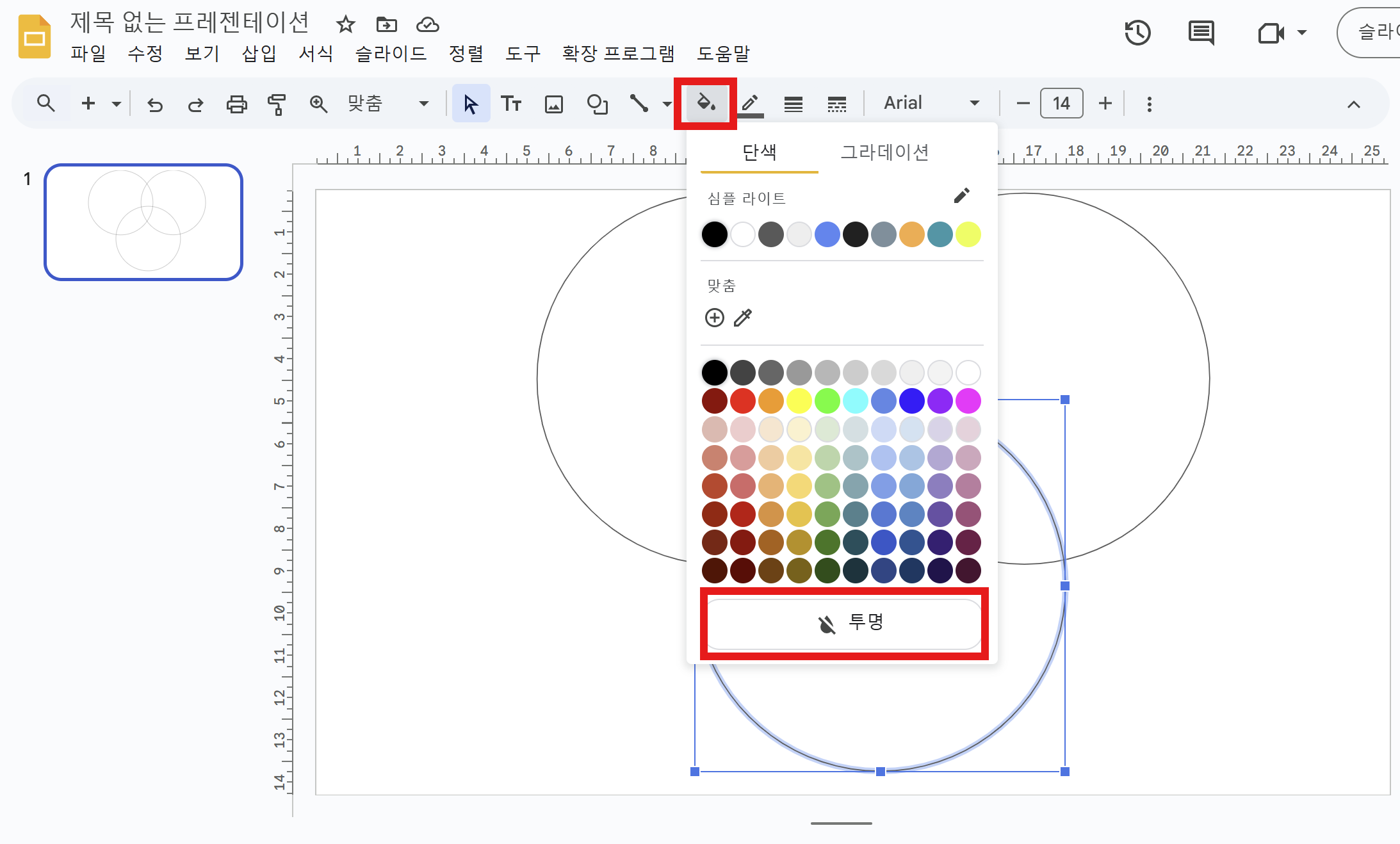Open border dash style options
1400x844 pixels.
click(x=836, y=104)
